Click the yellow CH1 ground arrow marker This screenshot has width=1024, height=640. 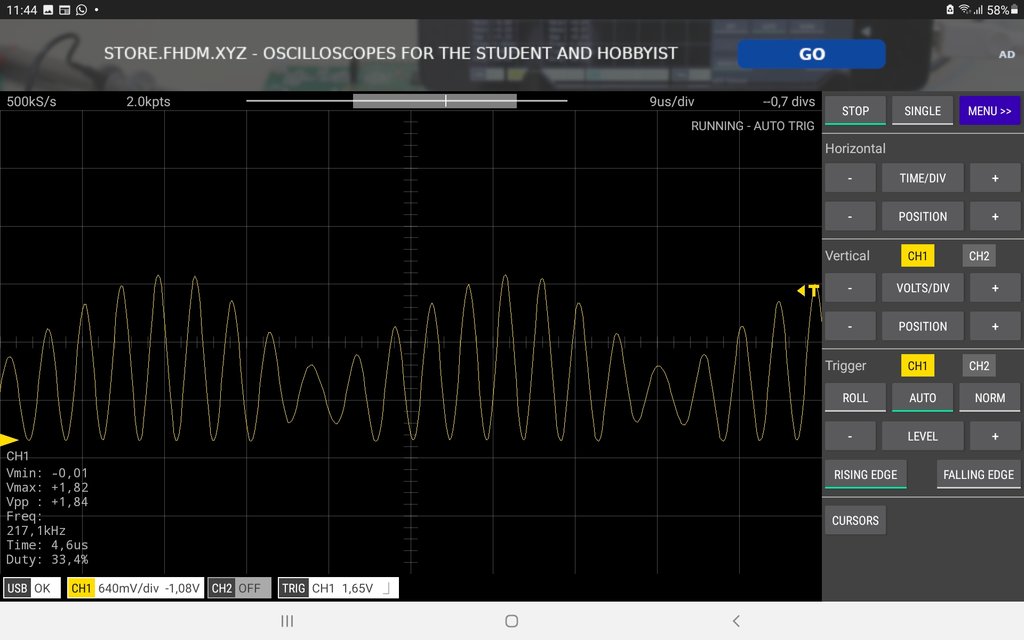click(8, 440)
